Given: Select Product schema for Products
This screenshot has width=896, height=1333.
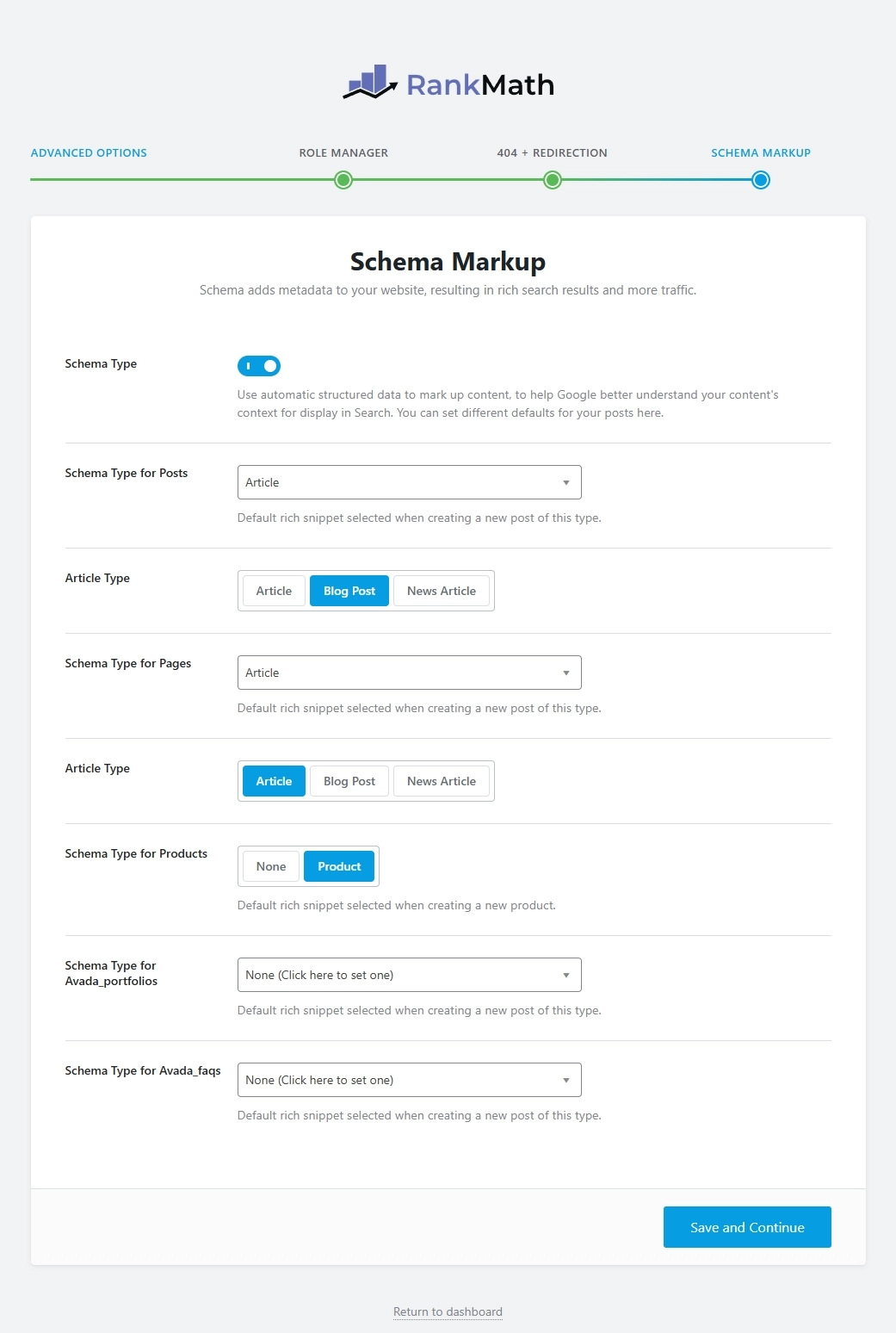Looking at the screenshot, I should pos(339,866).
